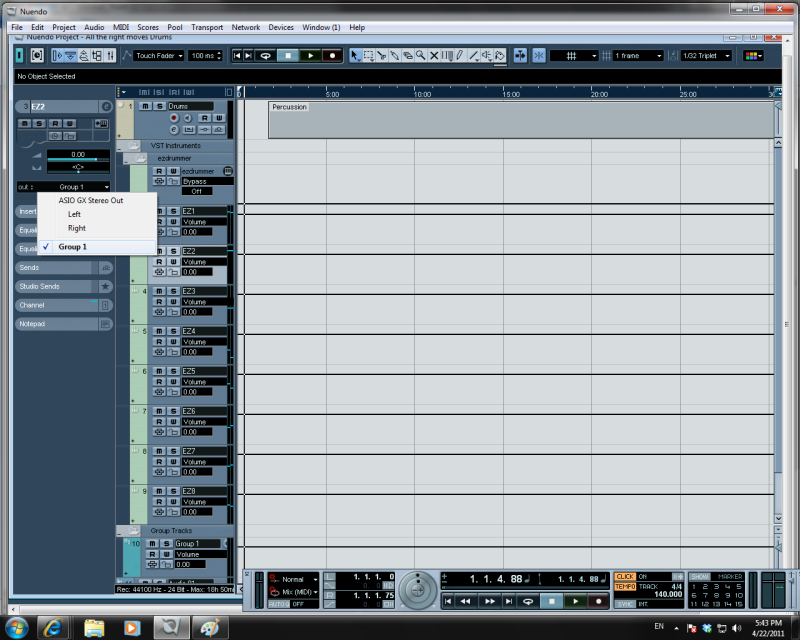This screenshot has width=800, height=640.
Task: Select the Range Selection tool
Action: point(368,56)
